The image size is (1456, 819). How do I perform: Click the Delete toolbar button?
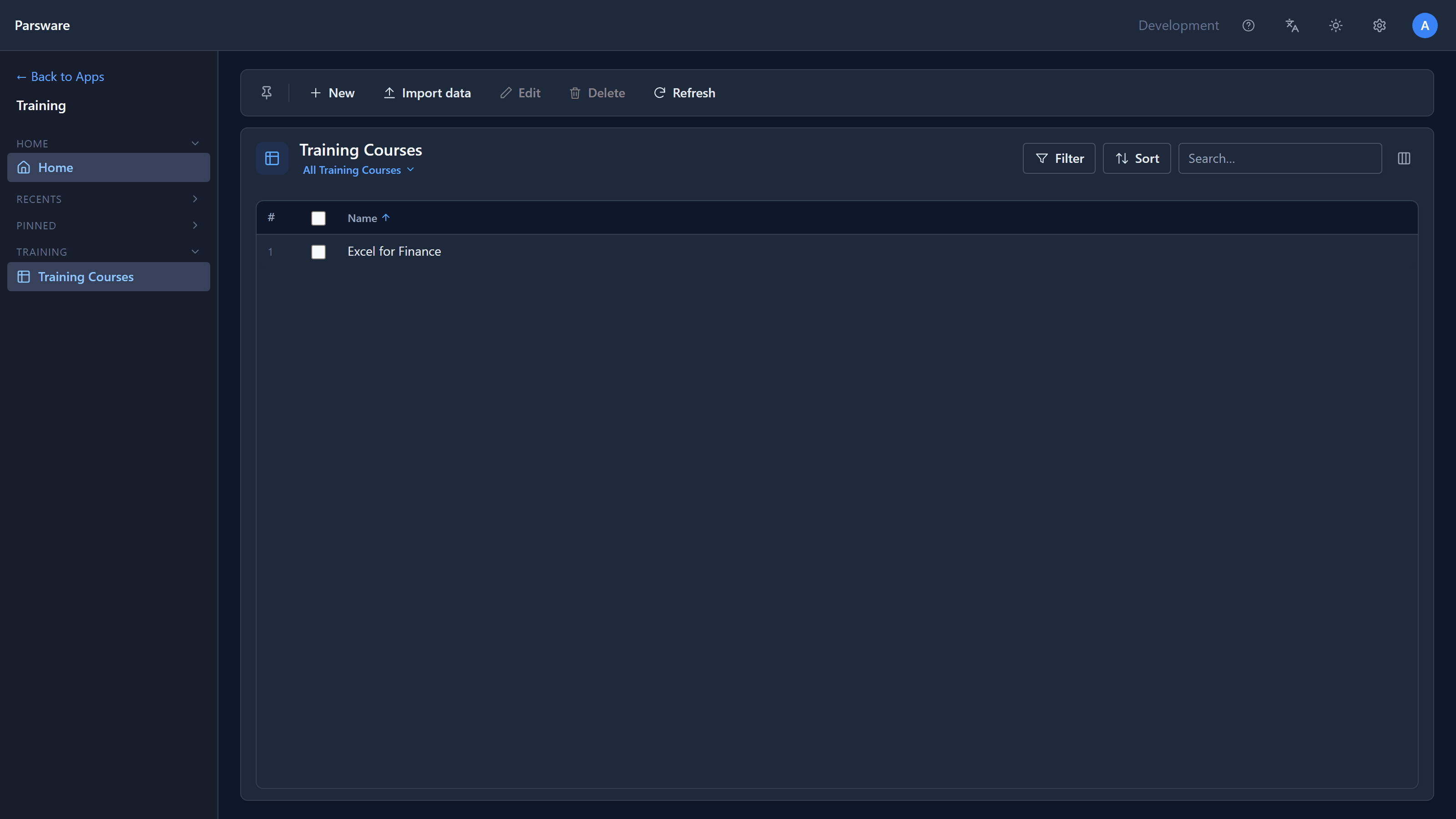coord(597,93)
